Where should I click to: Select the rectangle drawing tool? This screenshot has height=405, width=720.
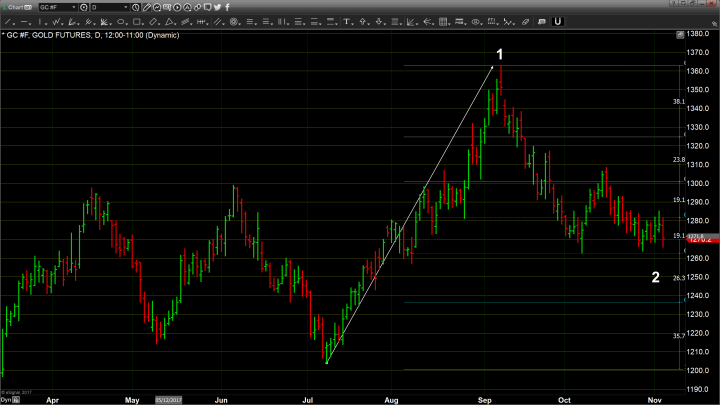137,21
